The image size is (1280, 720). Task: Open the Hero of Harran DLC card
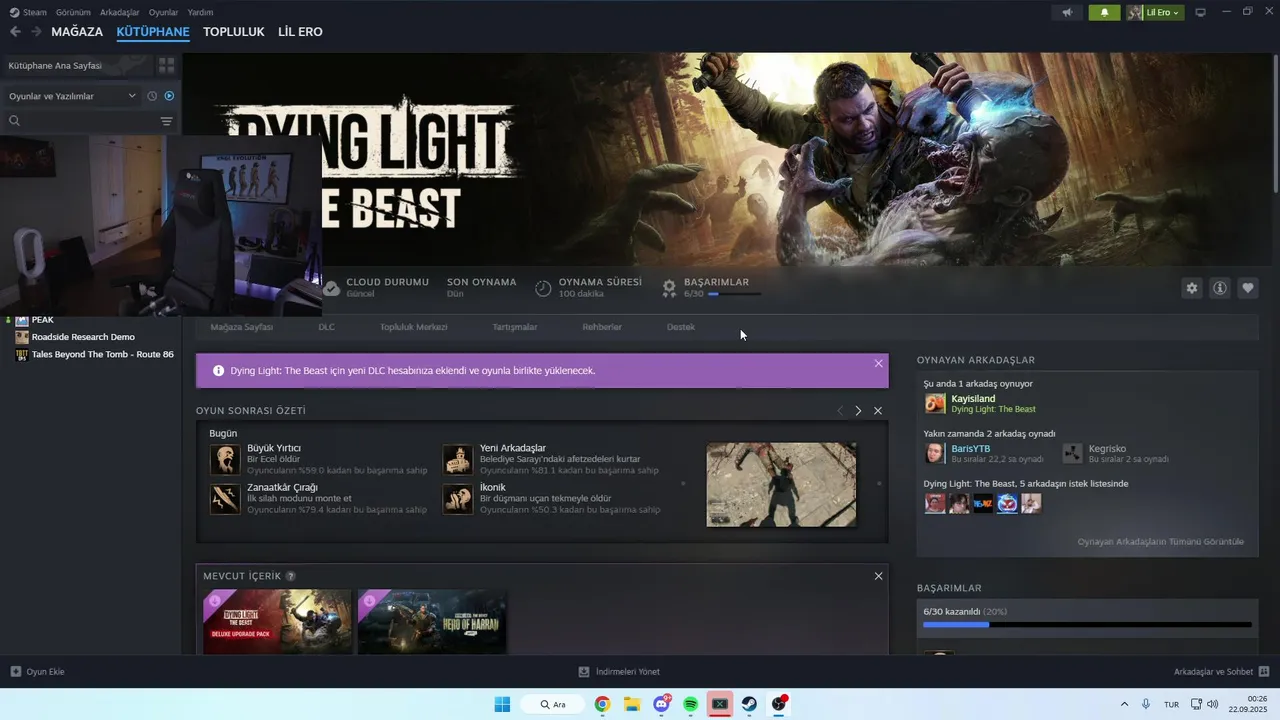tap(432, 622)
